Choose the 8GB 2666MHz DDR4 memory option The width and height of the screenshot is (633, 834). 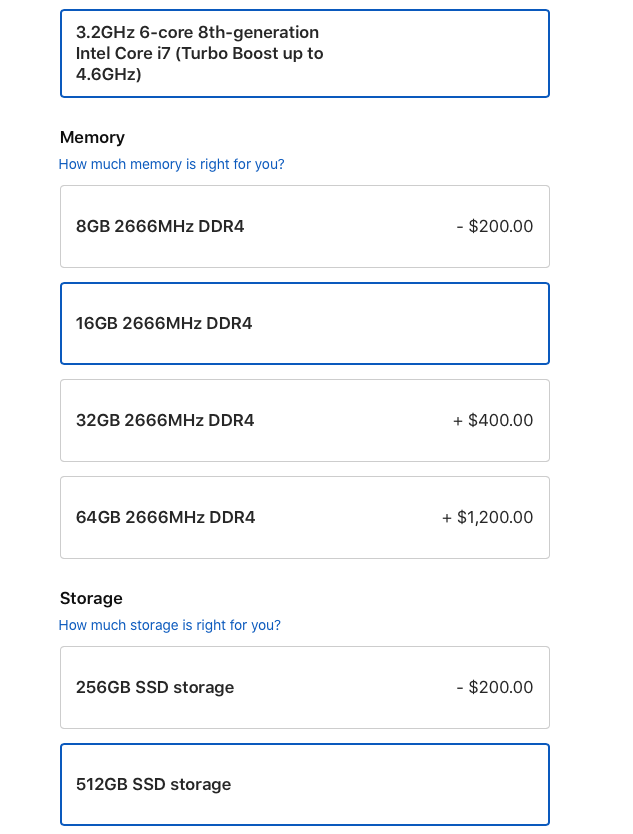(305, 226)
